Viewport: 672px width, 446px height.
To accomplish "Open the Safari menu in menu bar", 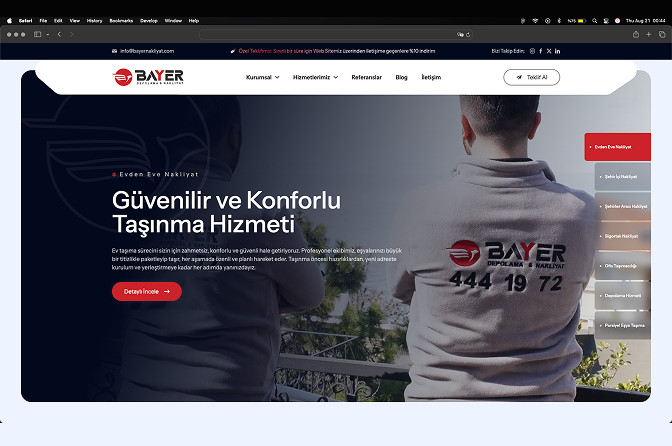I will (25, 21).
